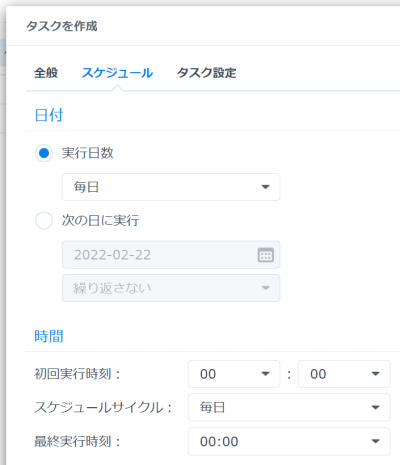Open the 毎日 run-days combo box
This screenshot has height=465, width=400.
[x=171, y=187]
